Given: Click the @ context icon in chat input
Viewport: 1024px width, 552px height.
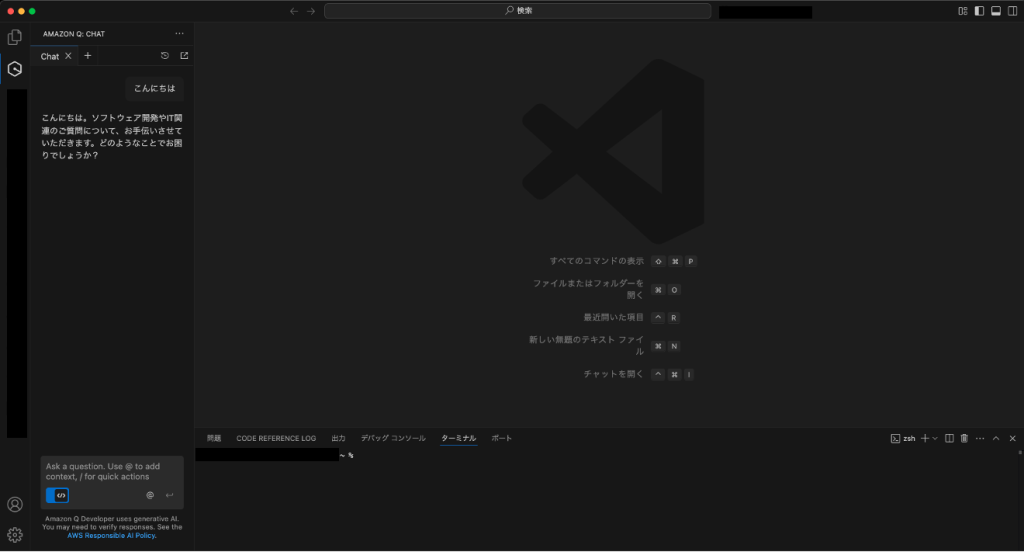Looking at the screenshot, I should pos(150,495).
